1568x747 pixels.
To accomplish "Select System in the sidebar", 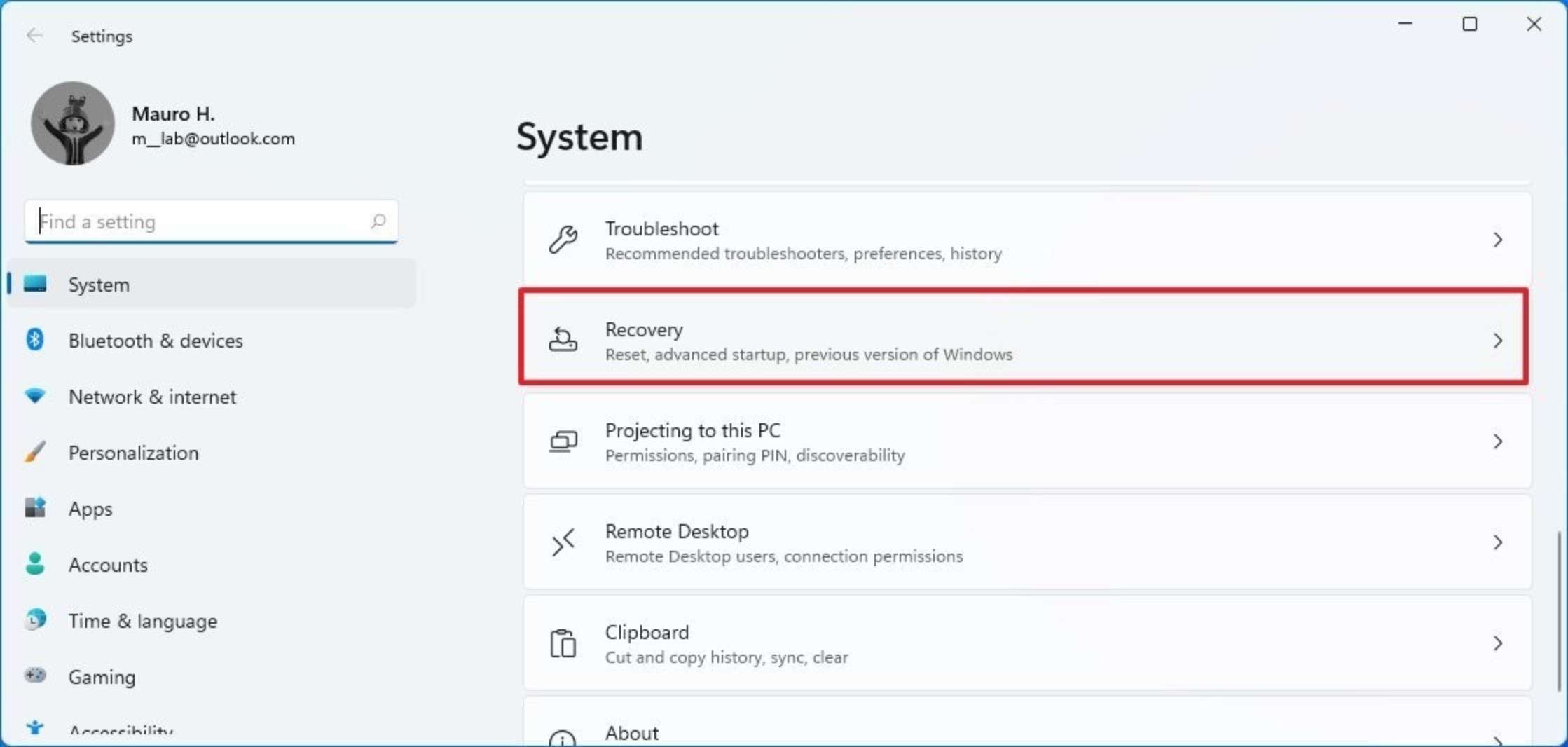I will 212,284.
